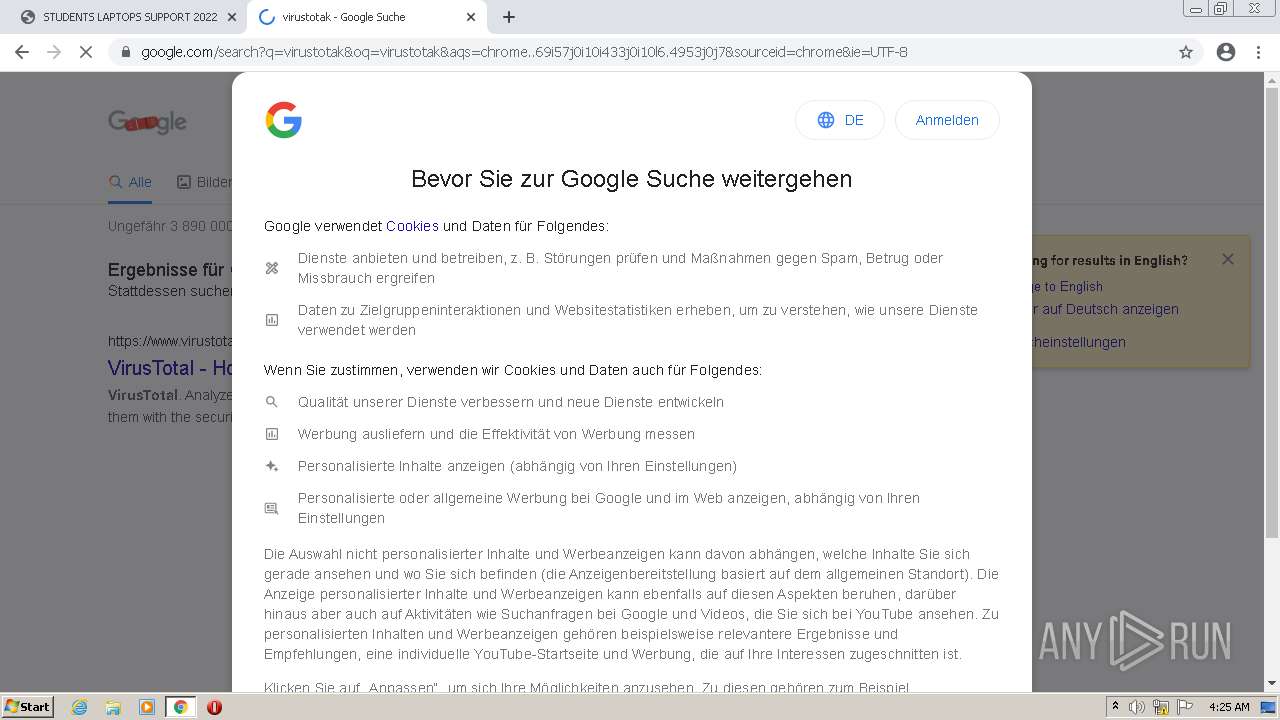
Task: View site info via the padlock icon
Action: [x=125, y=52]
